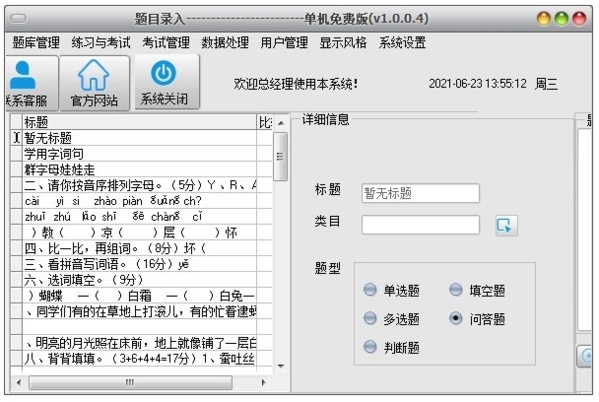Image resolution: width=599 pixels, height=402 pixels.
Task: Select the pinyin row starting with zhuī zhú
Action: tap(139, 217)
